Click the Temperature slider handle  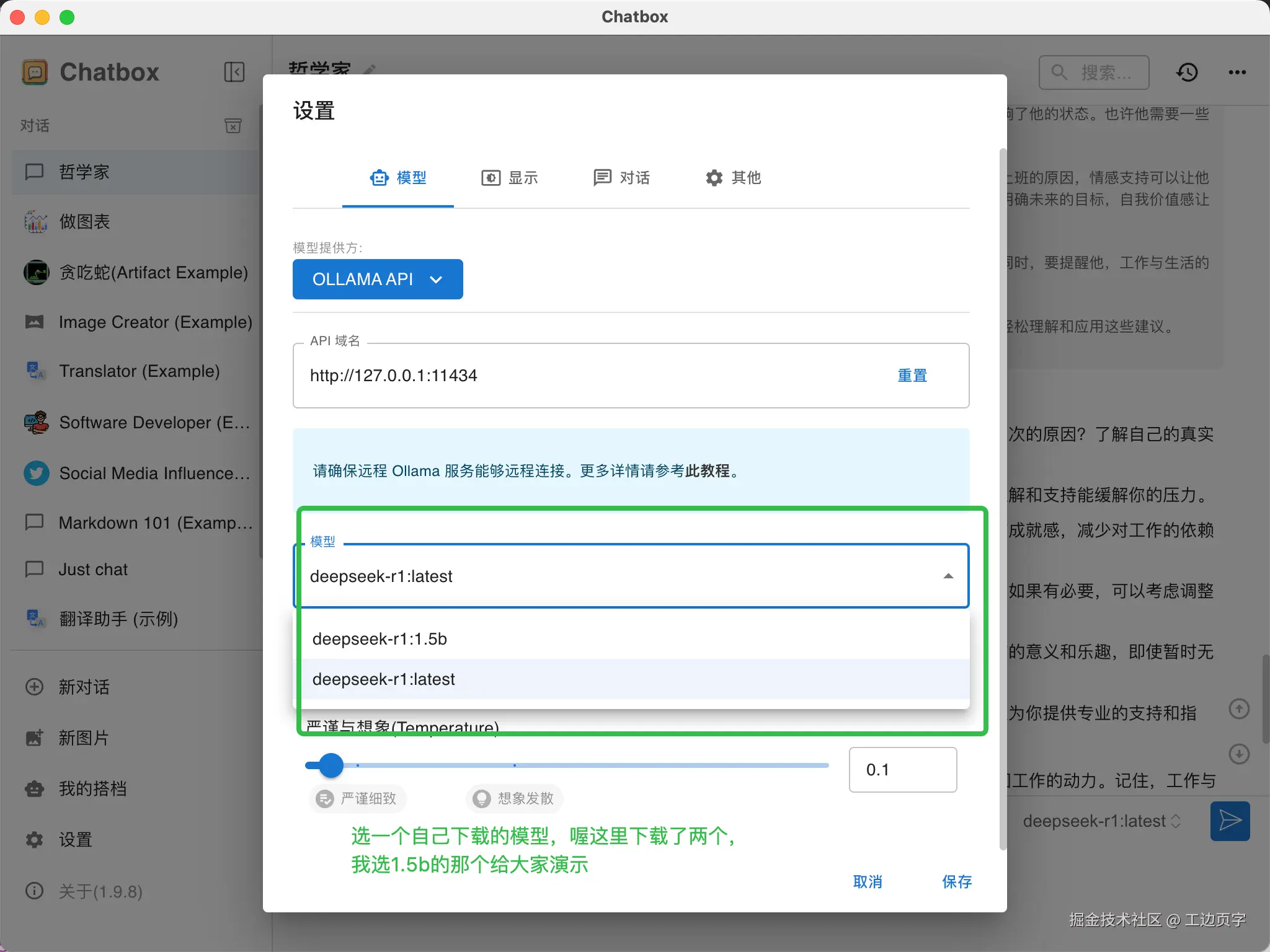331,765
